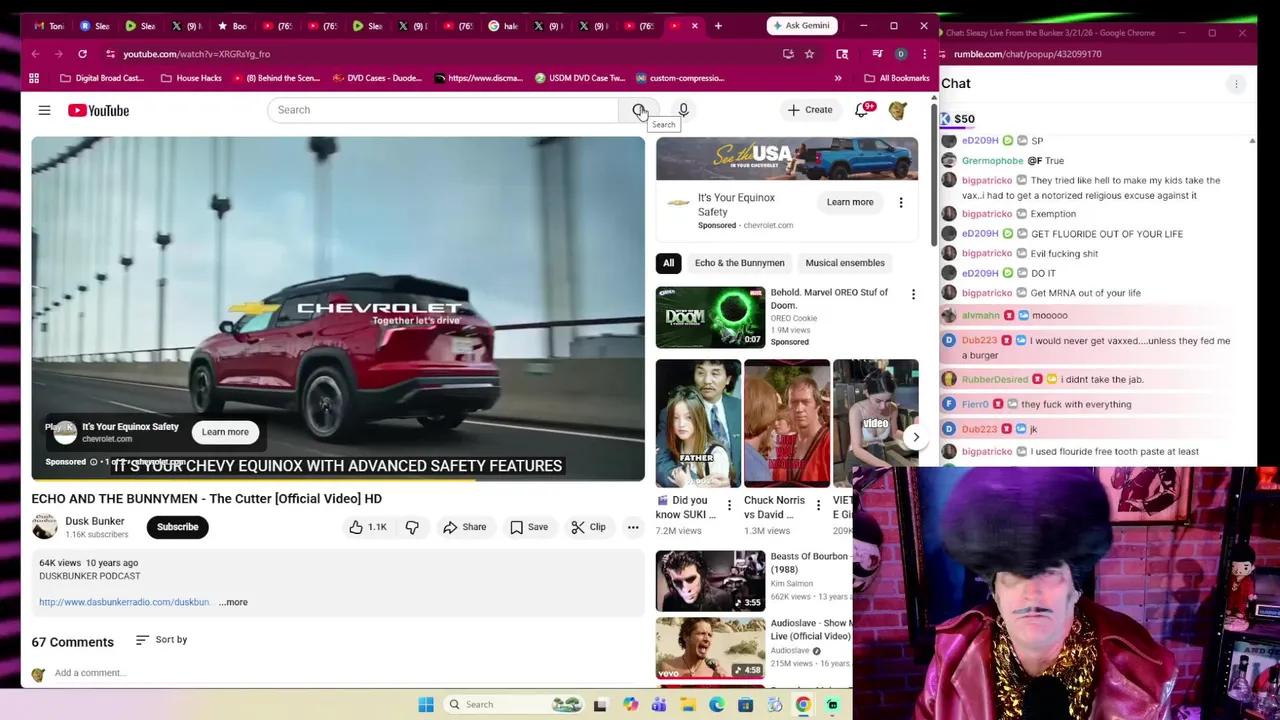Open Copilot from the taskbar
The height and width of the screenshot is (720, 1280).
pos(630,705)
